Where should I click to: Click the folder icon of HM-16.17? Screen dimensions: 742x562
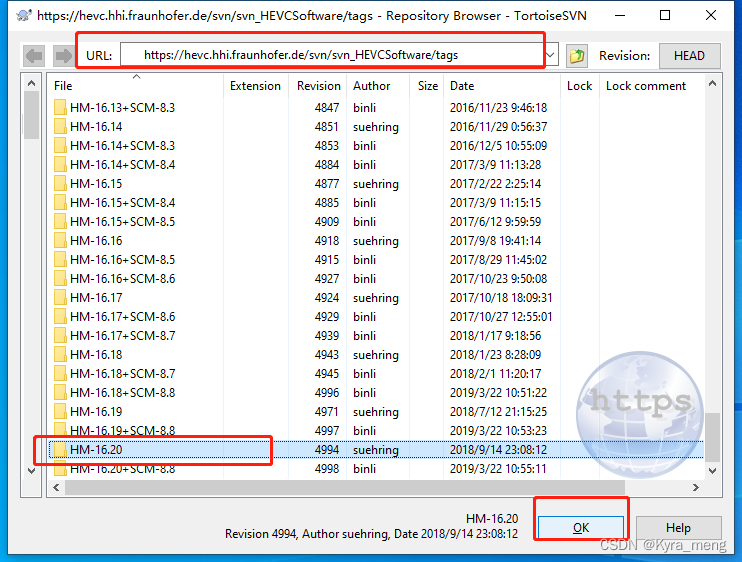pos(60,297)
